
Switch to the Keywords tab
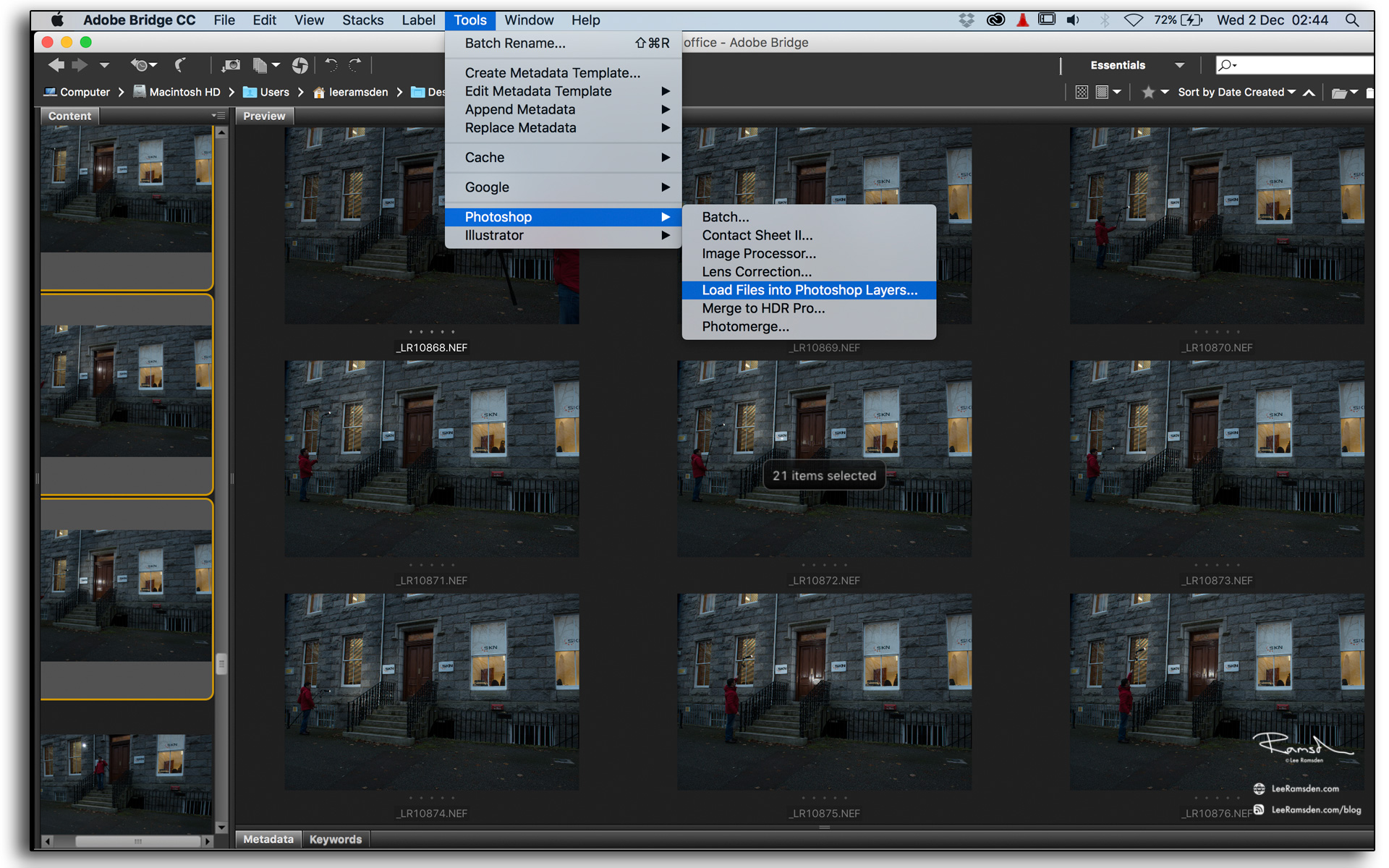336,839
